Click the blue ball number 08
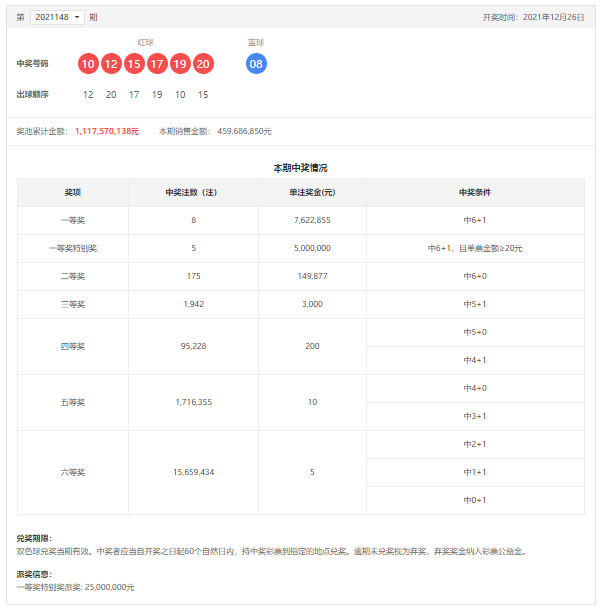The width and height of the screenshot is (602, 610). pos(256,64)
